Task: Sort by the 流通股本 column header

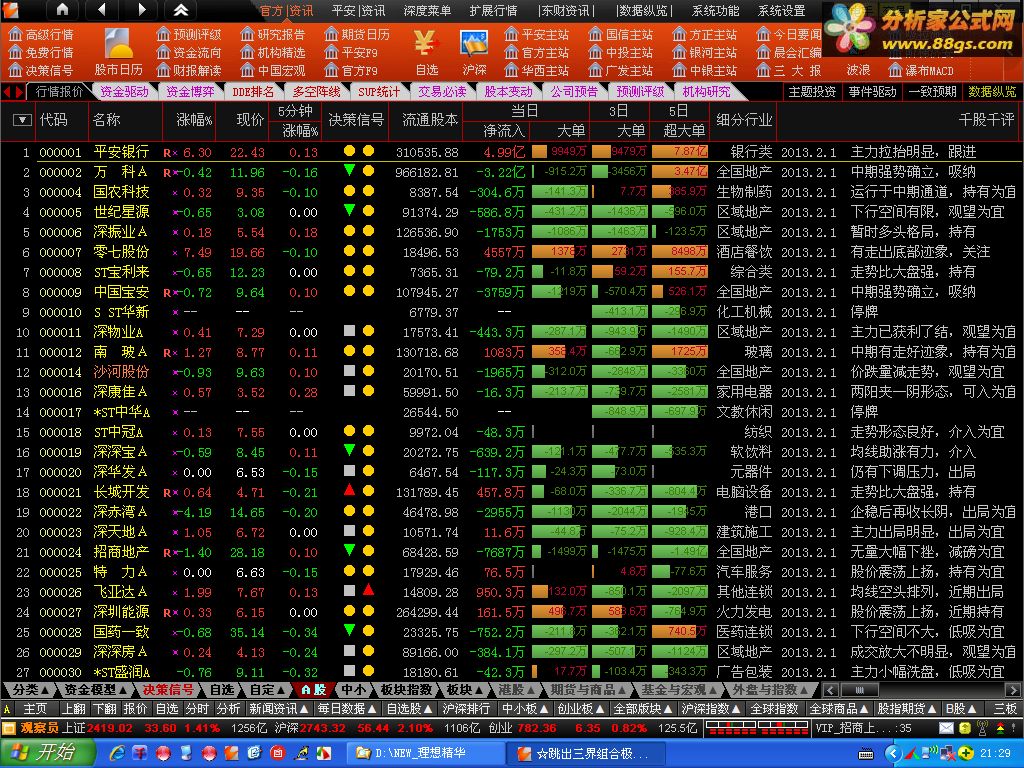Action: point(430,120)
